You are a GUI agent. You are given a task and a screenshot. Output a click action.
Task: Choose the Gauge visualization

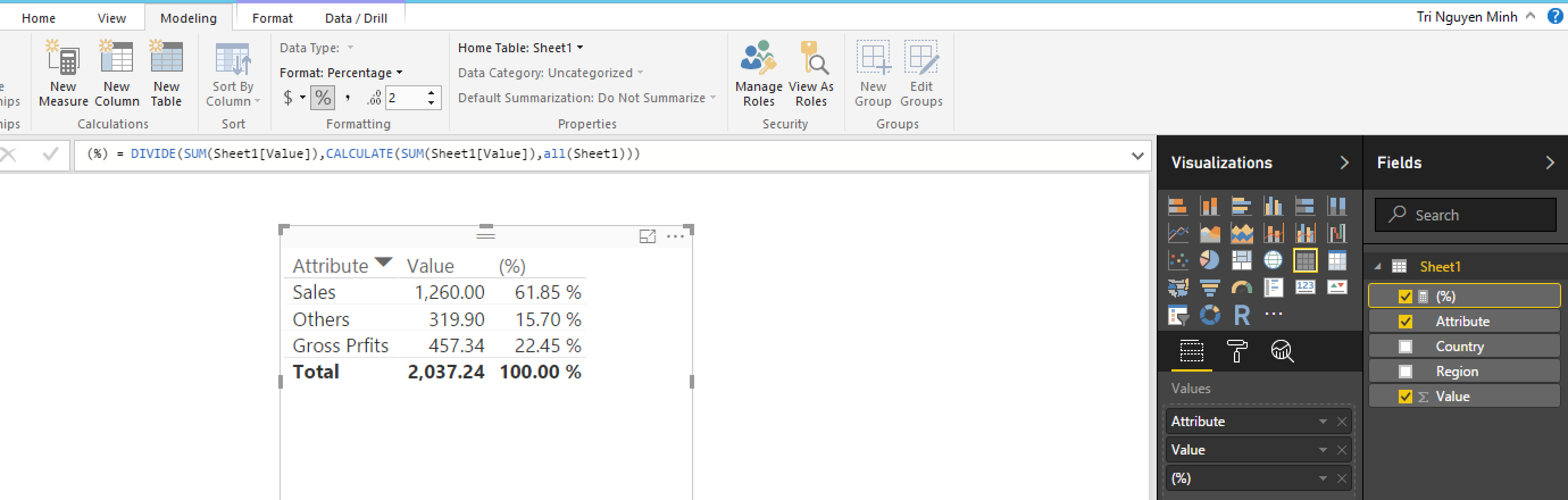[x=1241, y=287]
